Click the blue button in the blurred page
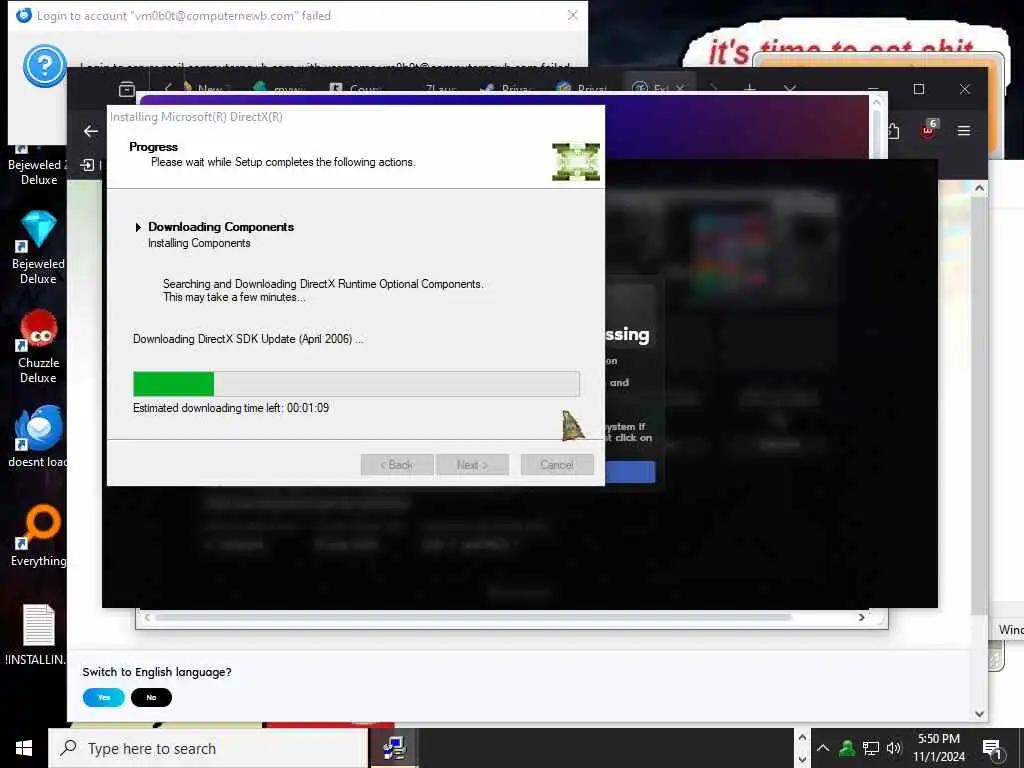 click(630, 472)
